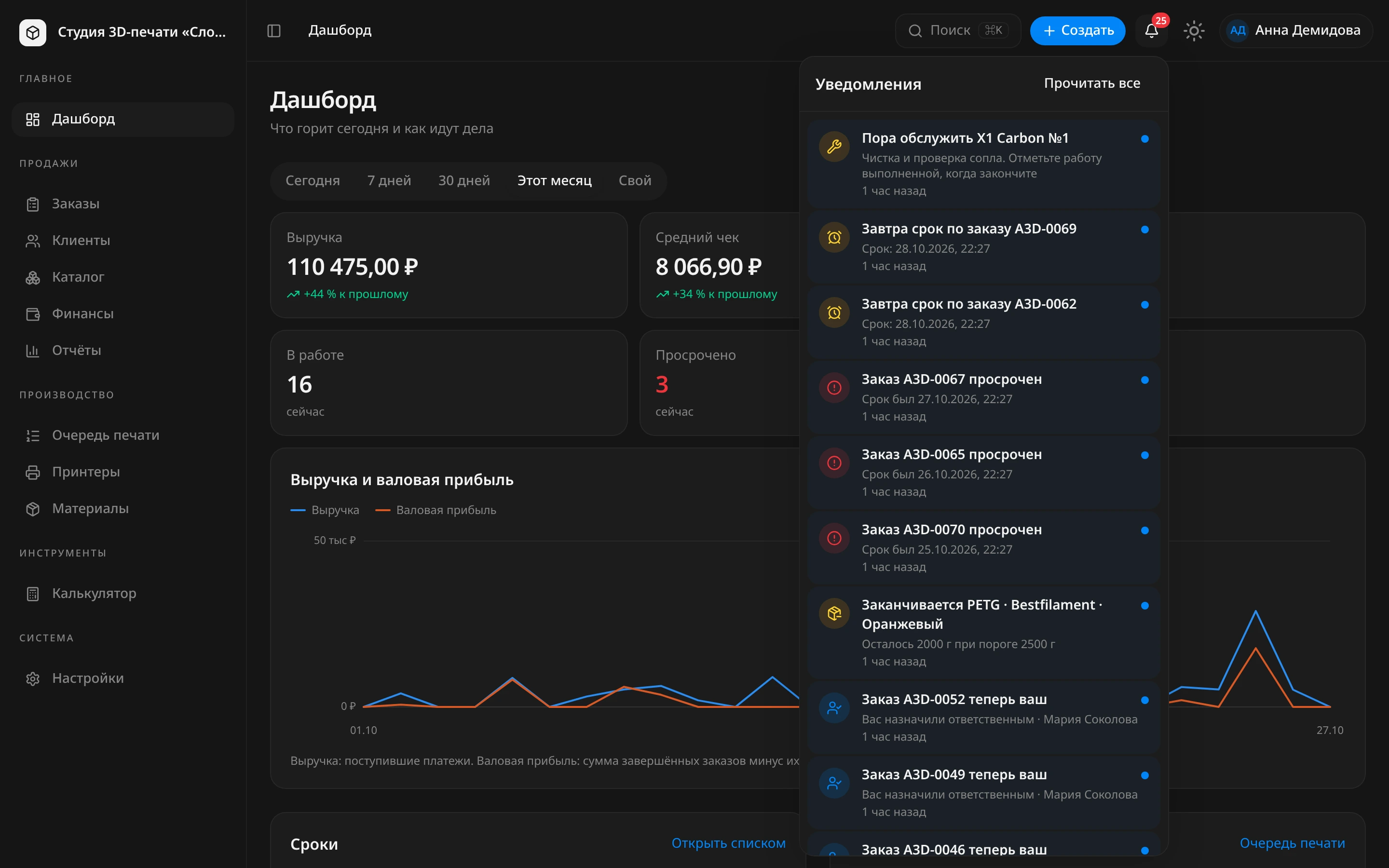Click the wrench icon for X1 Carbon maintenance

[x=834, y=147]
